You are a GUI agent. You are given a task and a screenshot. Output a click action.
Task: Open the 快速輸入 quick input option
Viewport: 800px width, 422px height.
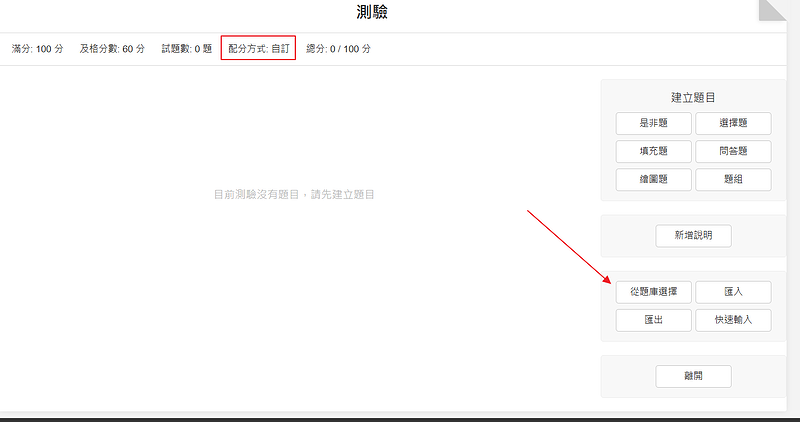[733, 320]
